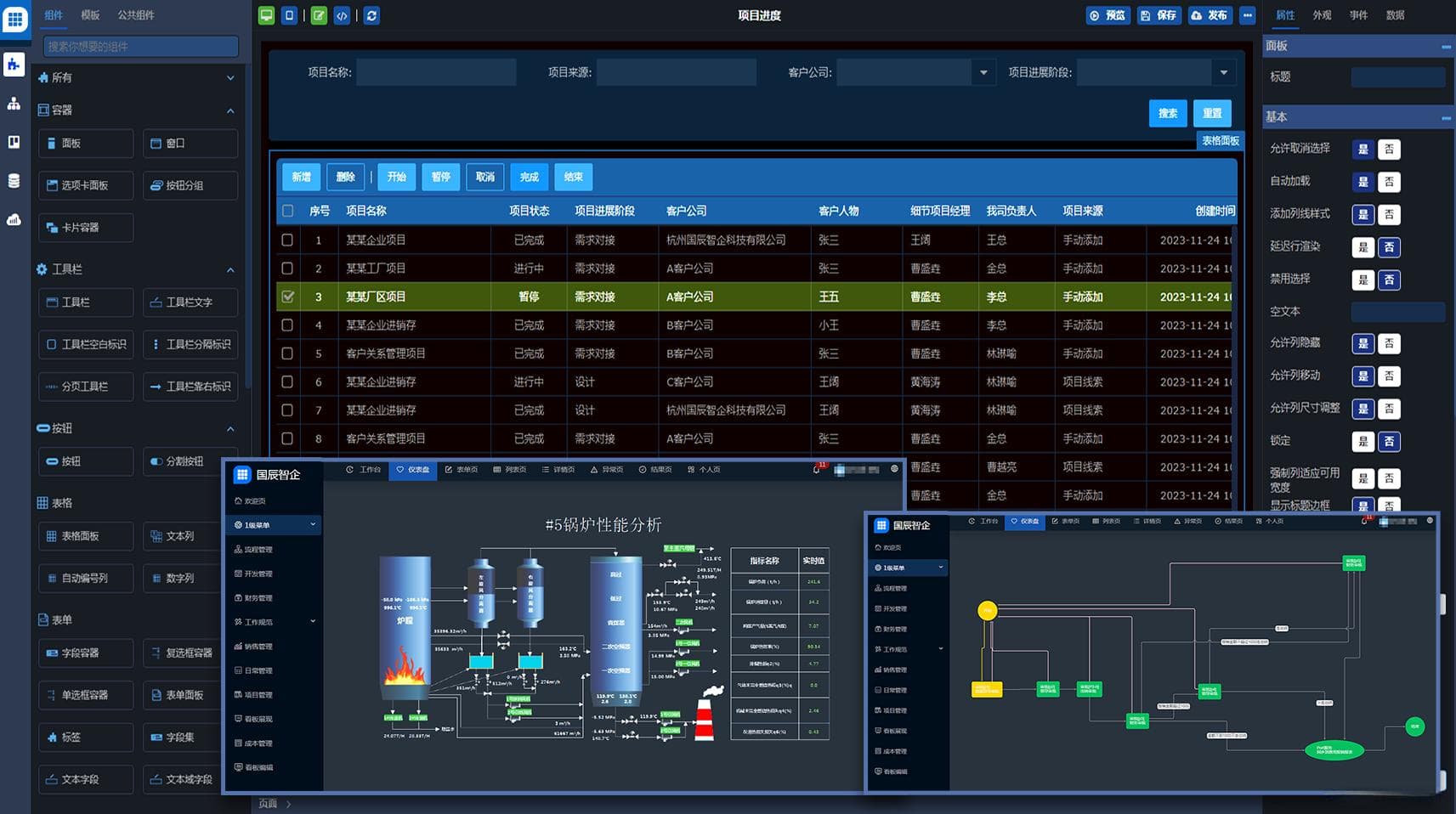This screenshot has width=1456, height=814.
Task: Click the refresh icon in top toolbar
Action: (x=371, y=15)
